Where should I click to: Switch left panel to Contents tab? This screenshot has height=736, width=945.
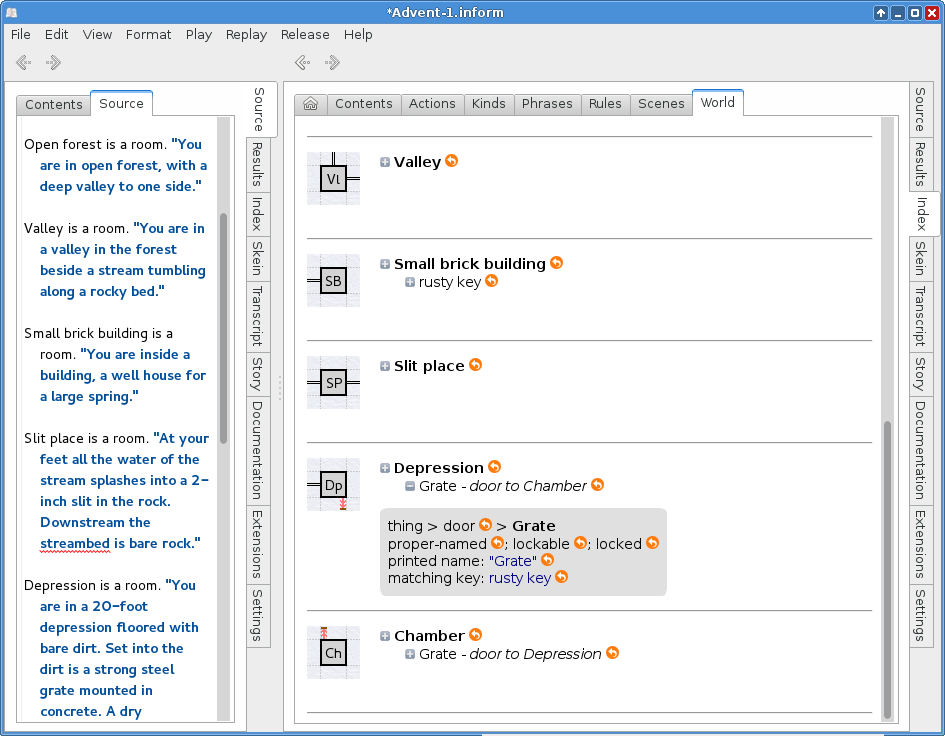[x=54, y=104]
